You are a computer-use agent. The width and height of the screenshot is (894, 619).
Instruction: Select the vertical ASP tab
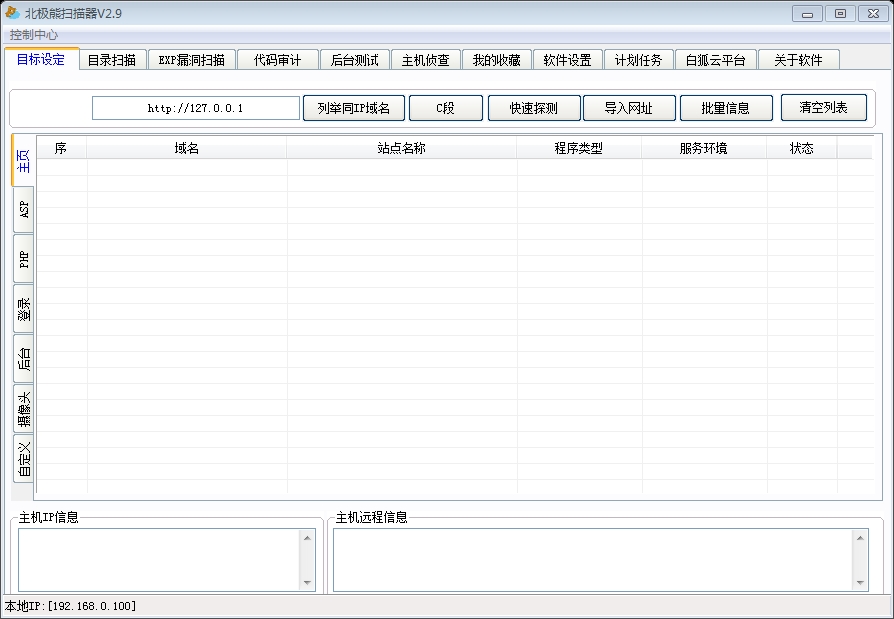23,210
